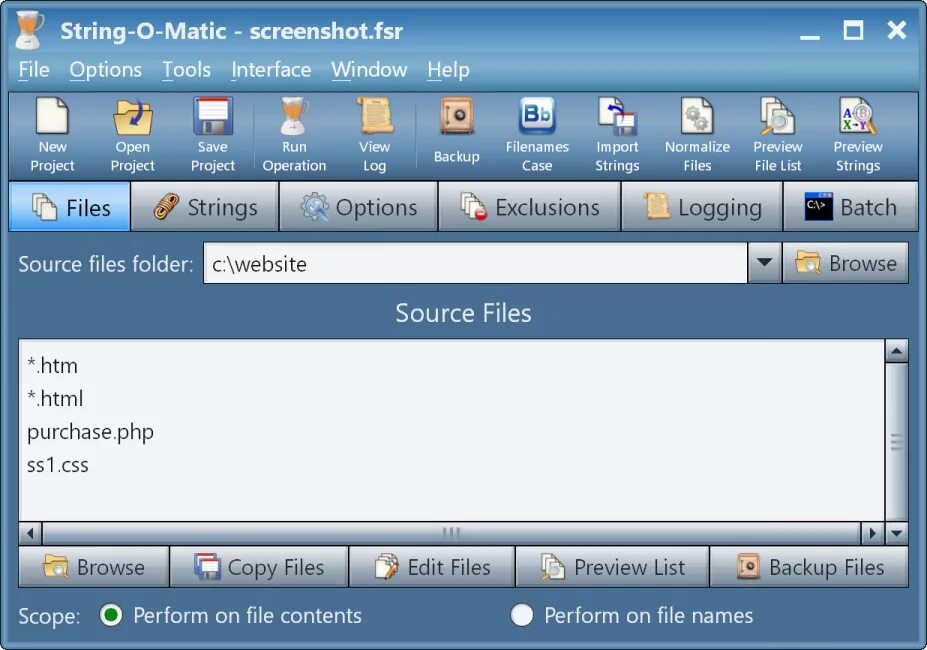Switch to the Files tab
Image resolution: width=927 pixels, height=650 pixels.
coord(70,207)
